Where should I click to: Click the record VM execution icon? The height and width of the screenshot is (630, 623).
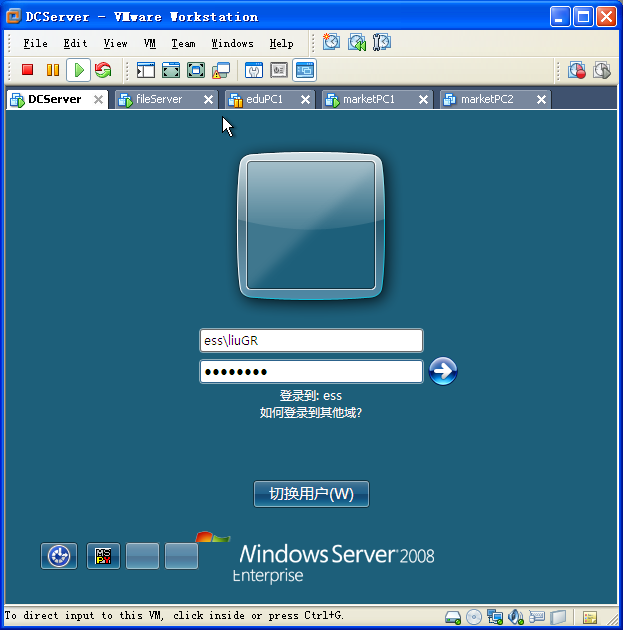pos(576,70)
